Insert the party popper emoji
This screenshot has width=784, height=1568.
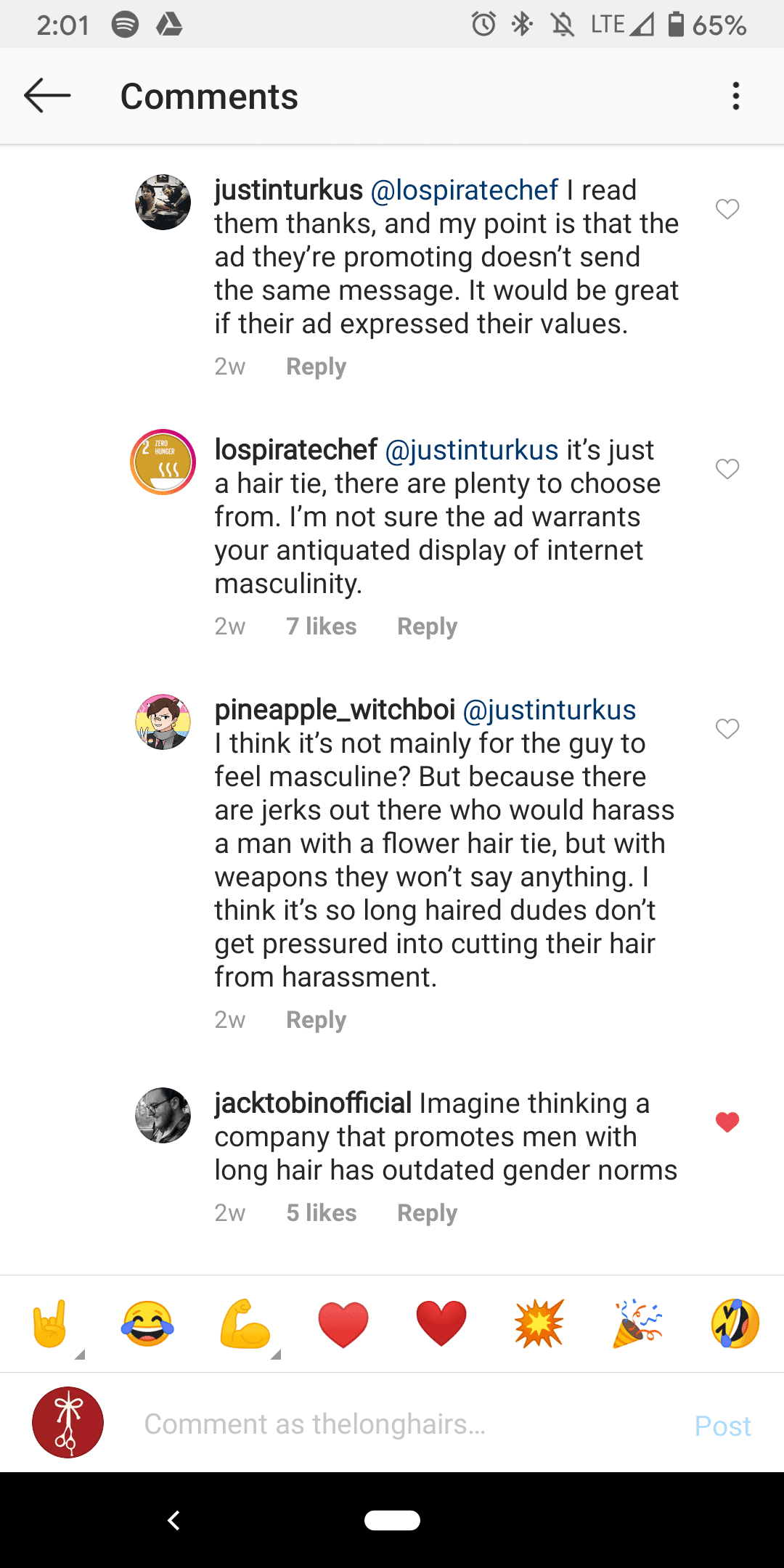[637, 1323]
